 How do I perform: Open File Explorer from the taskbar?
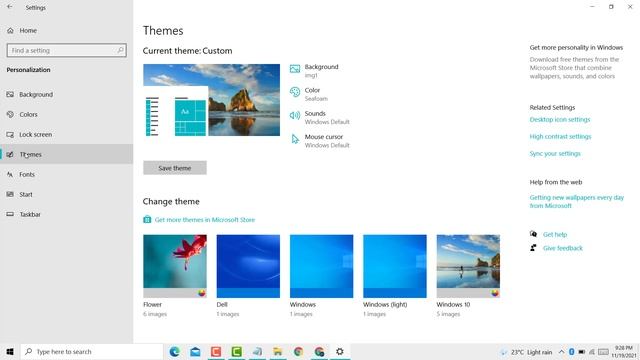pos(278,351)
